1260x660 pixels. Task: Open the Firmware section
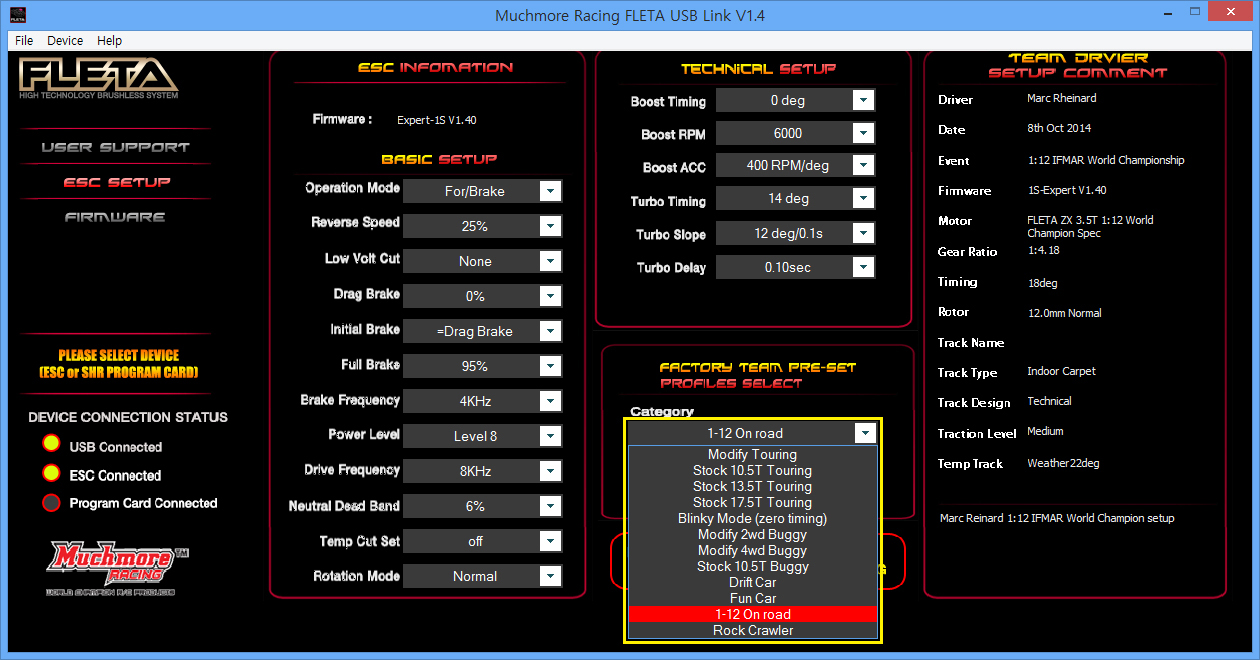coord(115,217)
